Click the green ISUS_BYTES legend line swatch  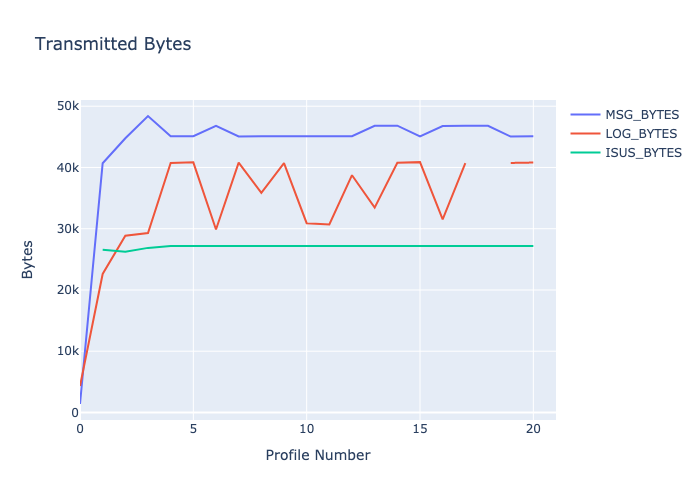click(x=585, y=153)
